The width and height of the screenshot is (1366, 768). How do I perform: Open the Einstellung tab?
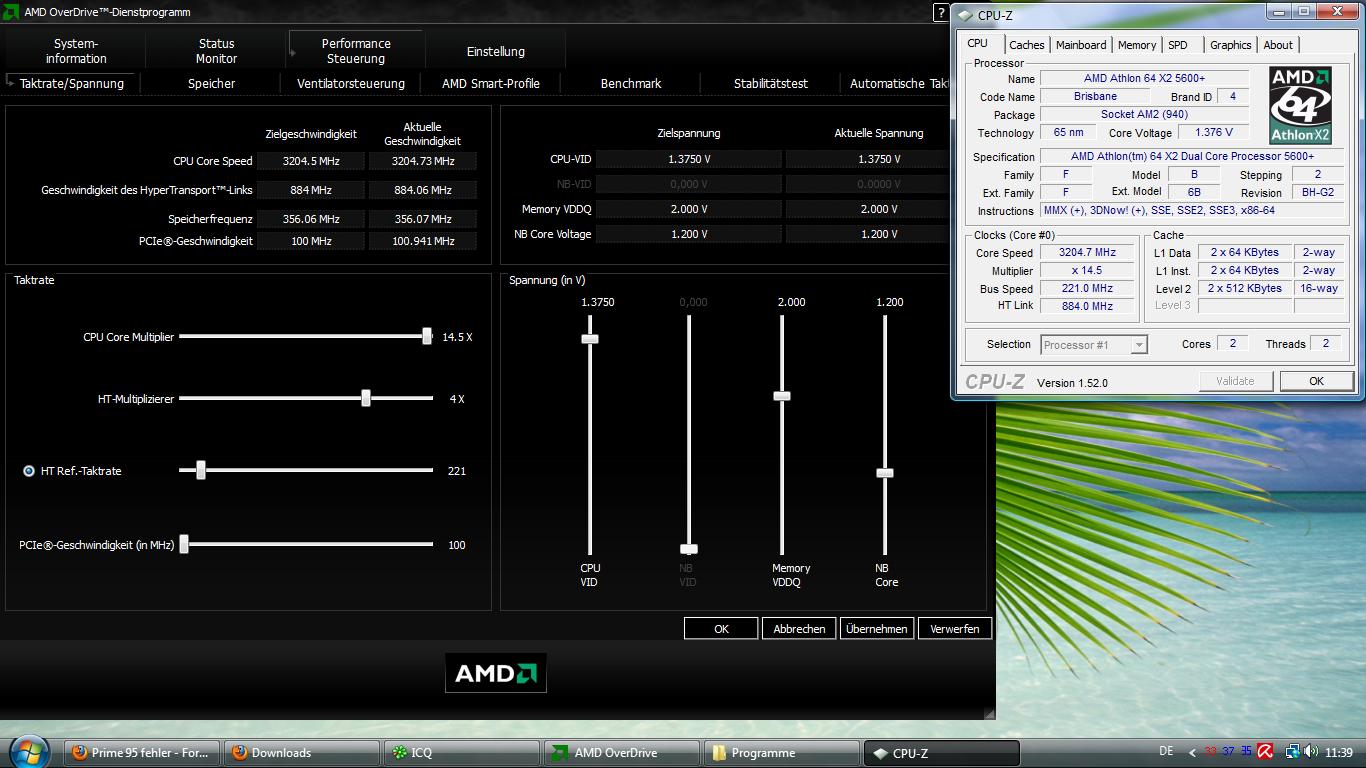495,51
